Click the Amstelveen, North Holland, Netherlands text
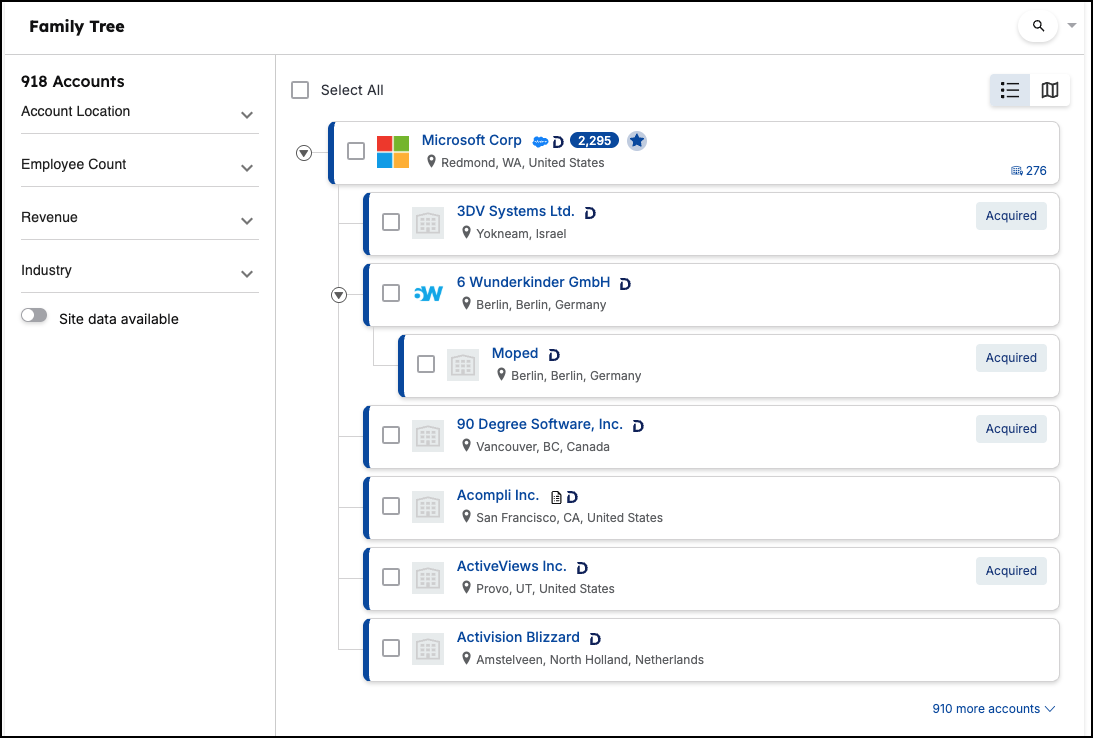 pos(590,660)
